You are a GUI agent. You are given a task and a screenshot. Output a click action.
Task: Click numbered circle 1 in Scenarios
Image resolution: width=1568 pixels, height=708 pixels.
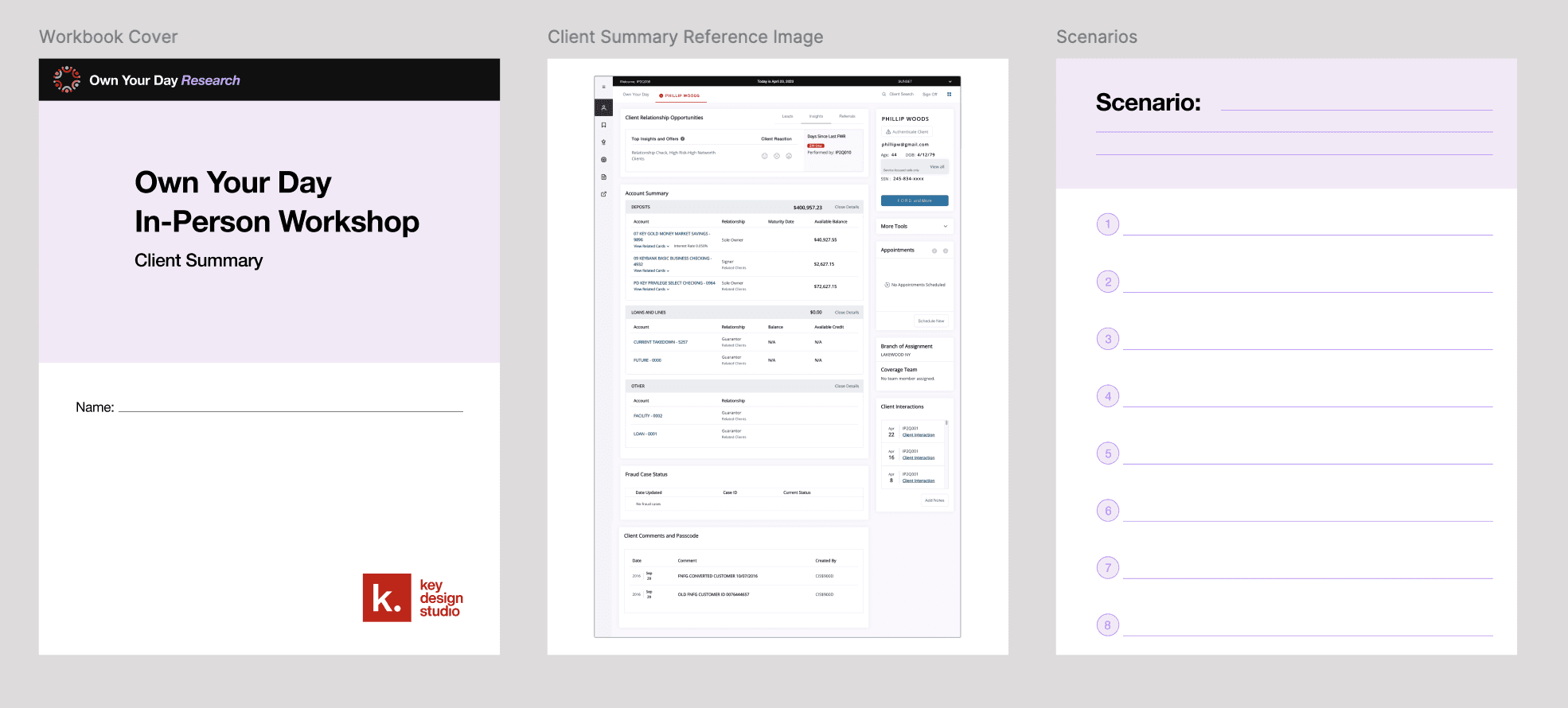point(1108,224)
